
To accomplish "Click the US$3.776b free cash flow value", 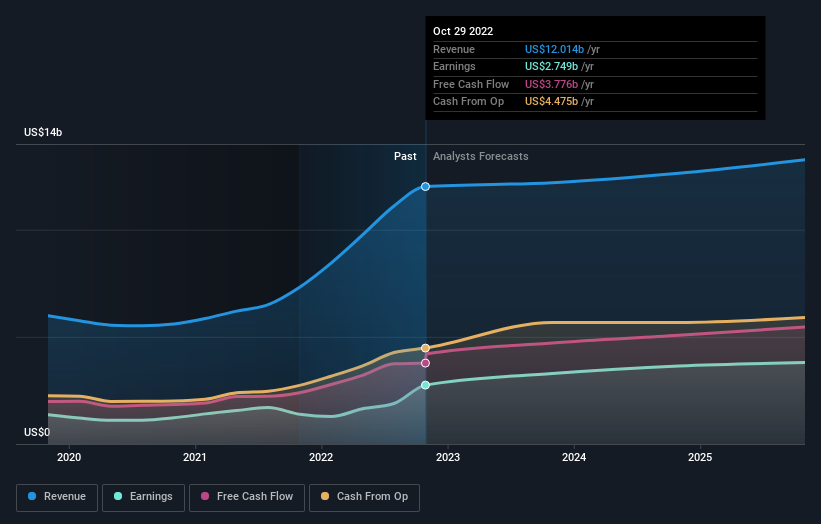I will point(551,84).
